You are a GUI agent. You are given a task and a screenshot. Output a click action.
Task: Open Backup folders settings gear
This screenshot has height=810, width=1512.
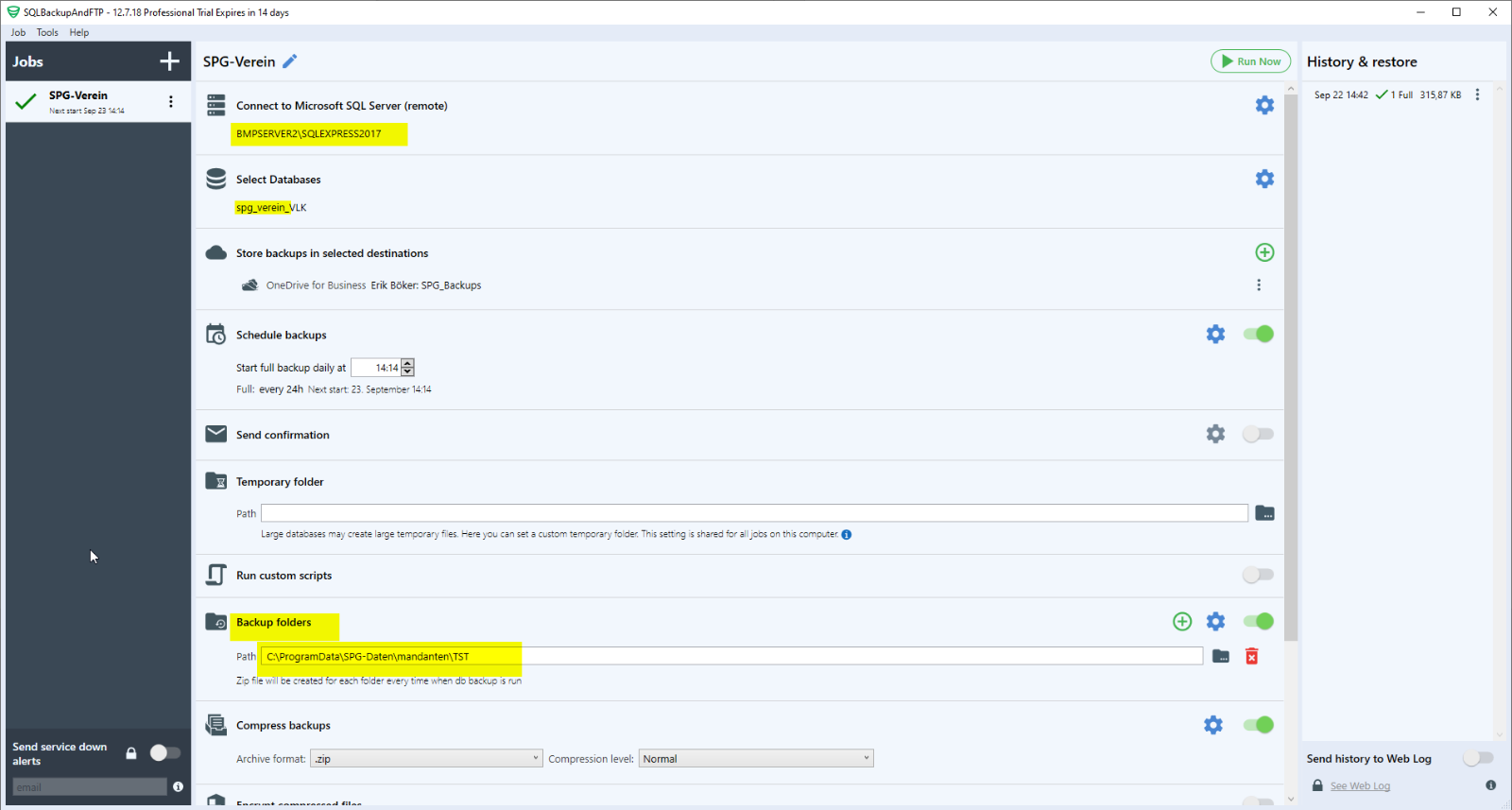click(x=1215, y=621)
